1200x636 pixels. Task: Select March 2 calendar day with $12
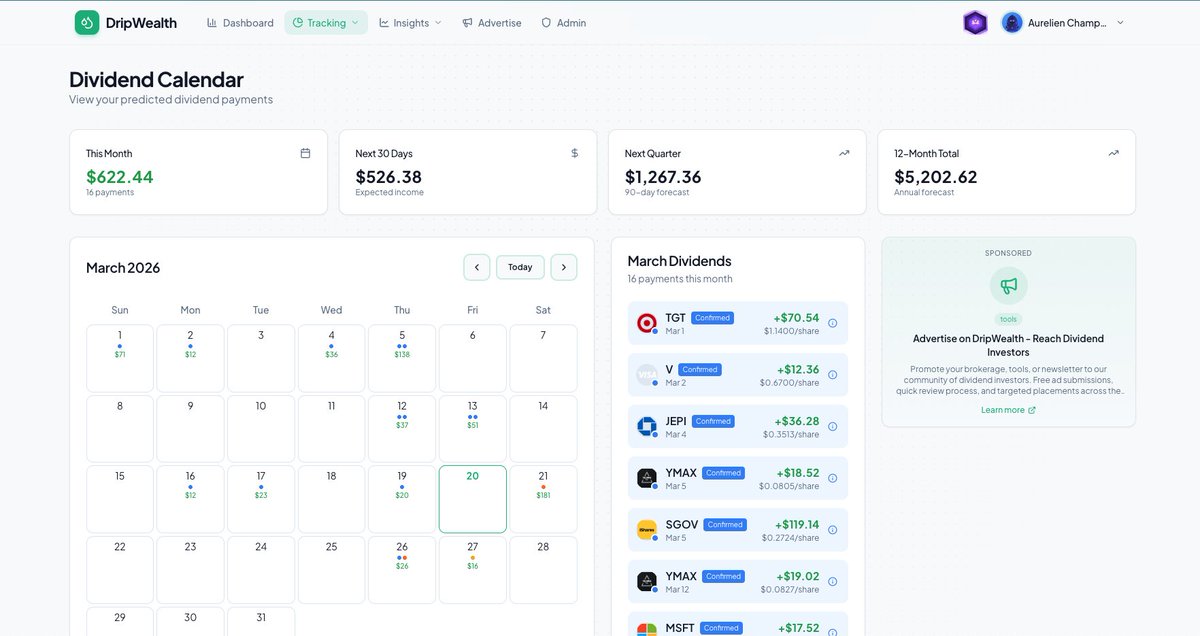coord(190,358)
